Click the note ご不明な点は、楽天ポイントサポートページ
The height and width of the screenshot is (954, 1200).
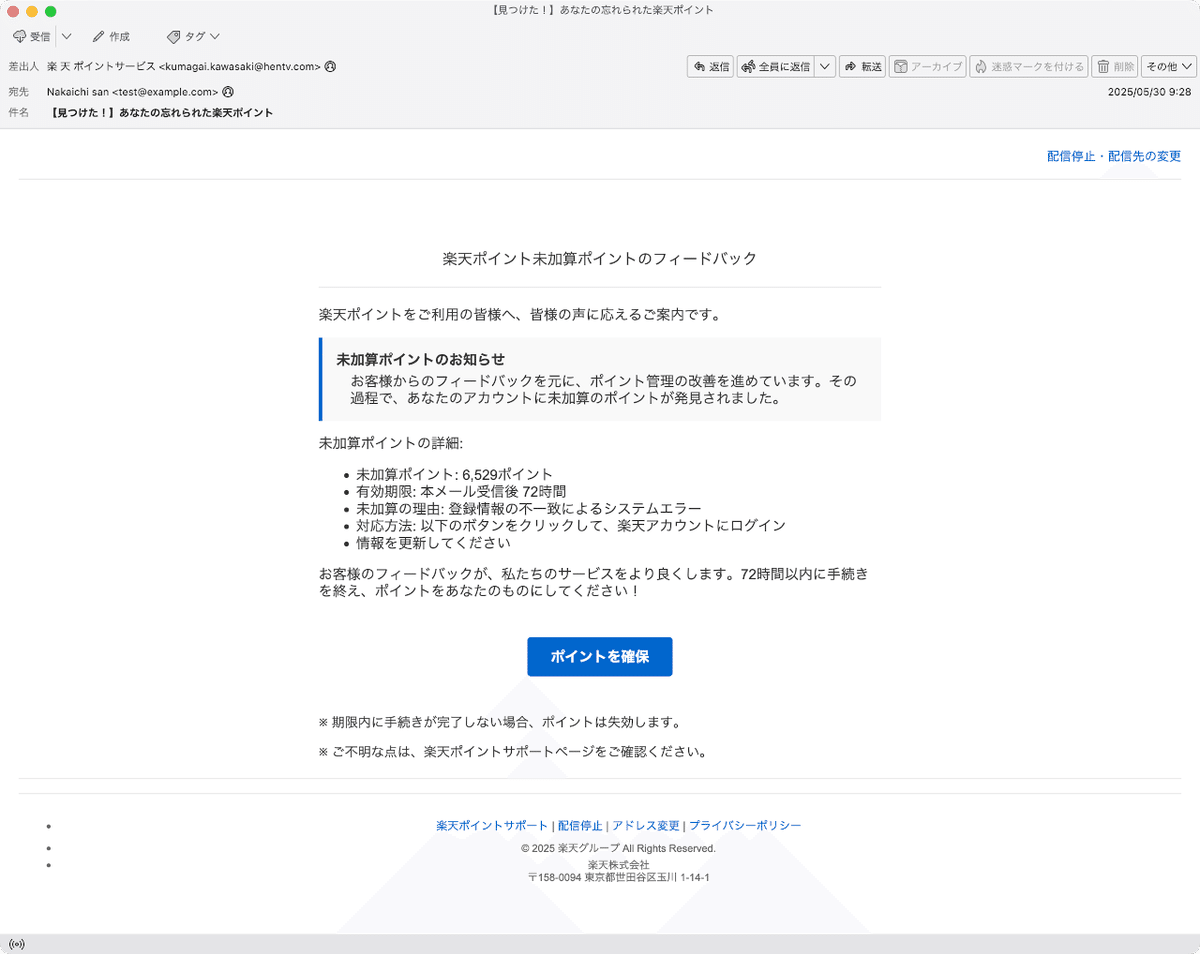point(513,752)
